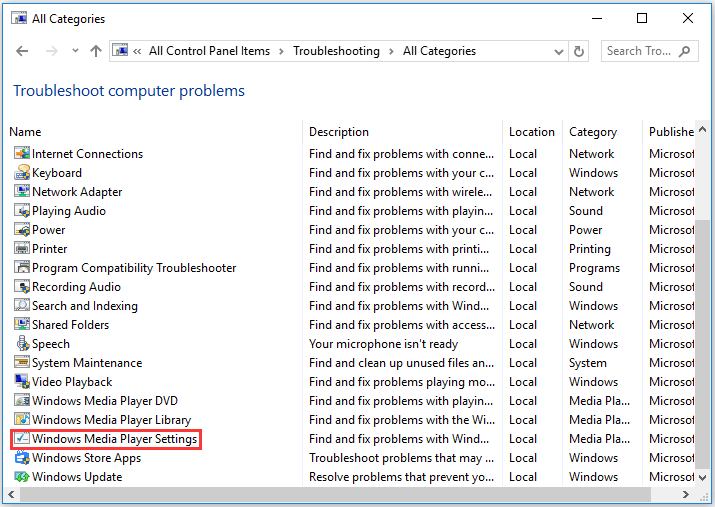Screen dimensions: 715x507
Task: Click the Playing Audio speaker icon
Action: [21, 211]
